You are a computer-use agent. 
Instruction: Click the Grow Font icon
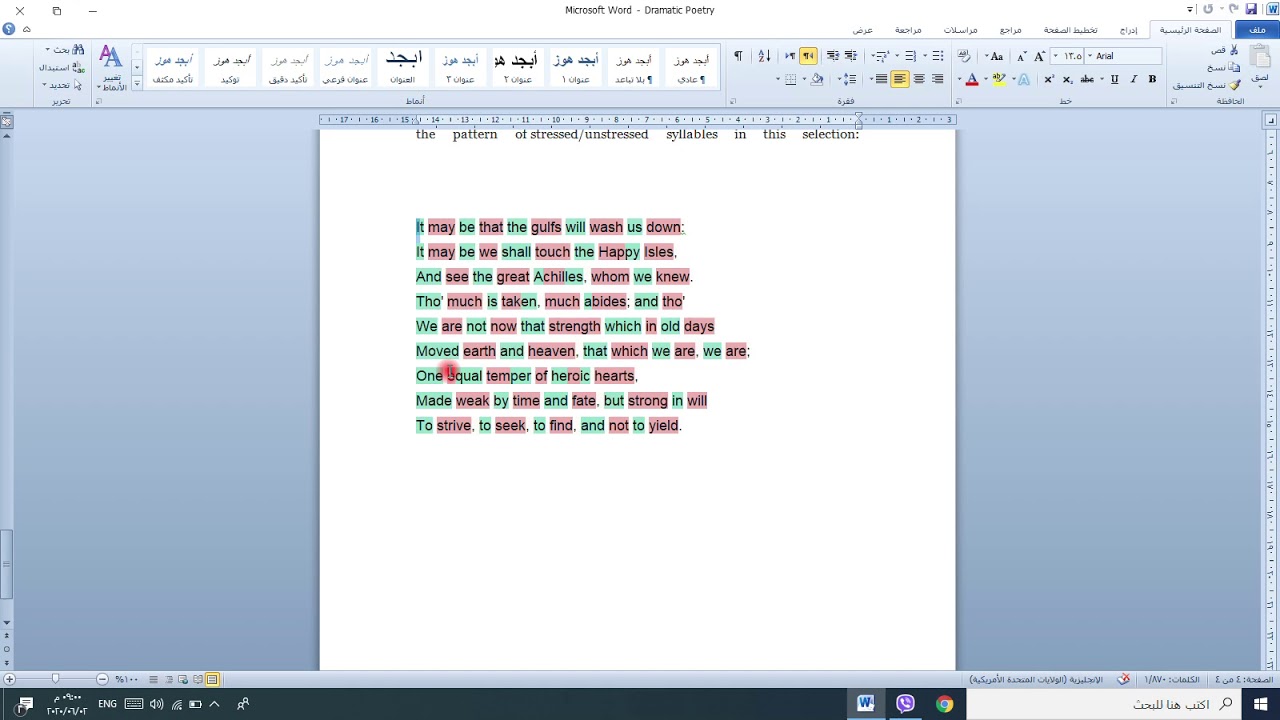(1039, 56)
